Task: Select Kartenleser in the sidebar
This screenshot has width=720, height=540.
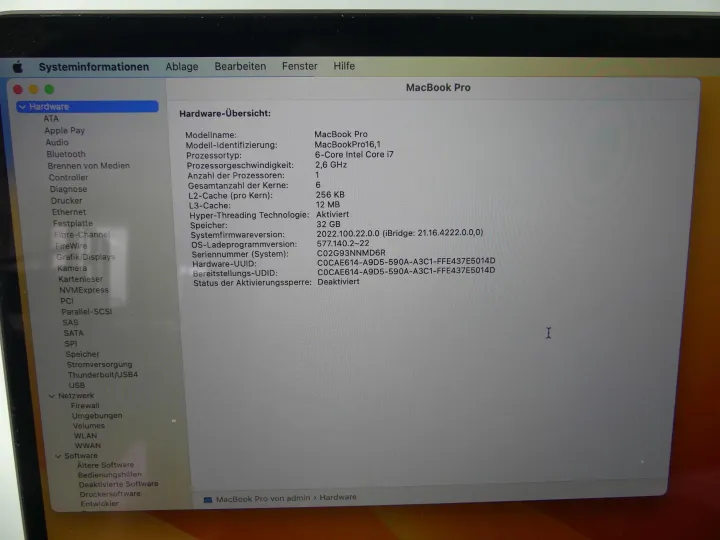Action: coord(80,279)
